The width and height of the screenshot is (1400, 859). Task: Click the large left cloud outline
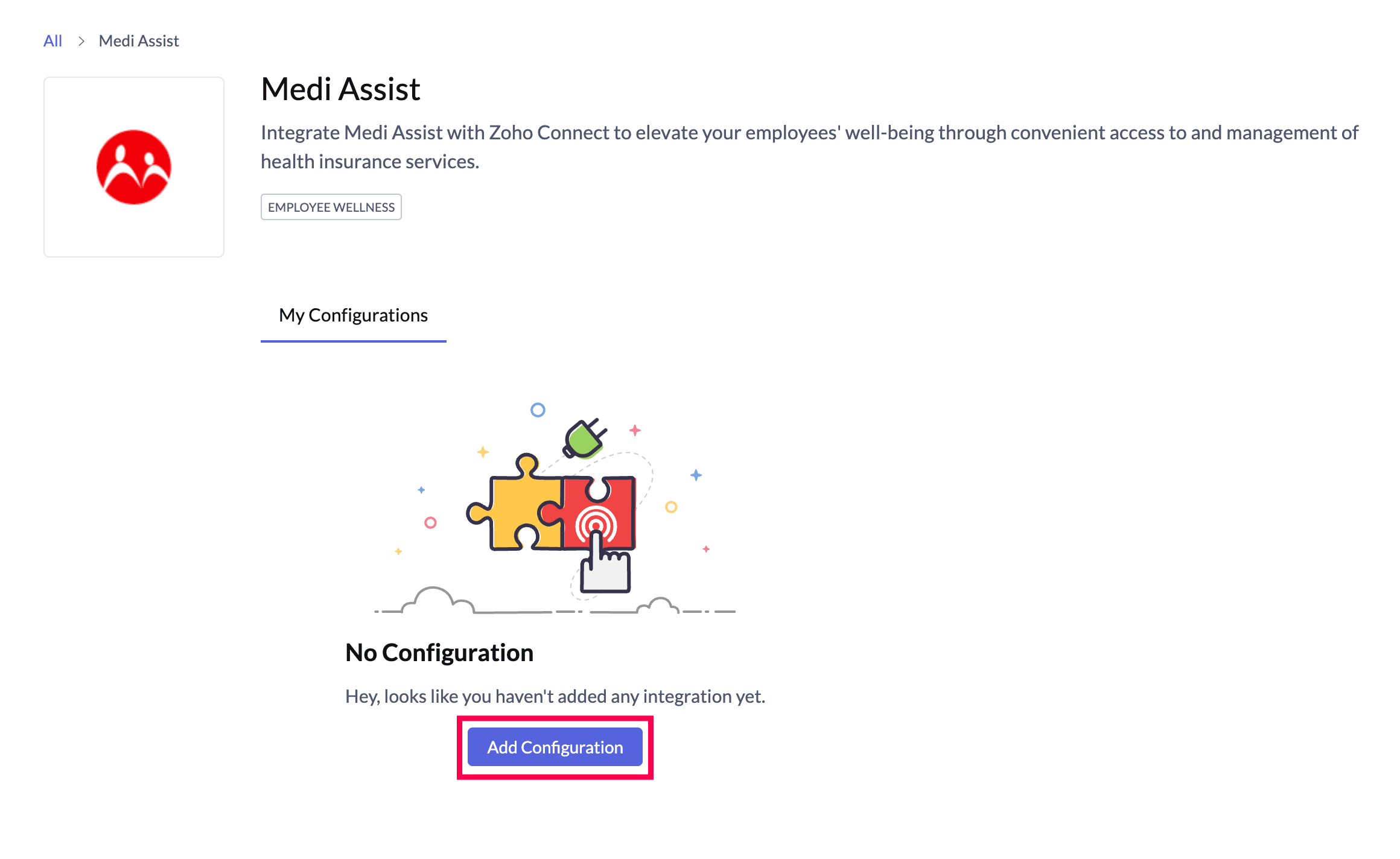433,599
